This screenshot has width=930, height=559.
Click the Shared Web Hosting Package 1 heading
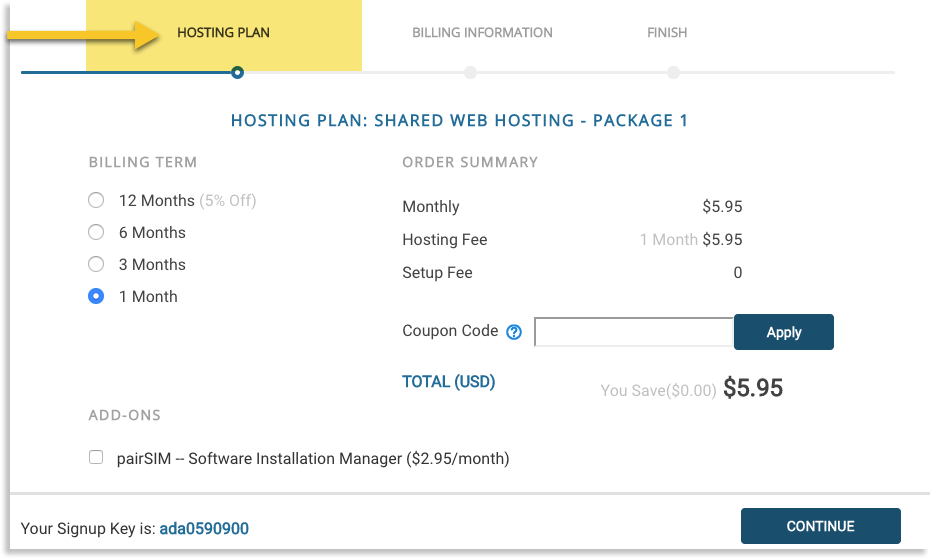459,120
